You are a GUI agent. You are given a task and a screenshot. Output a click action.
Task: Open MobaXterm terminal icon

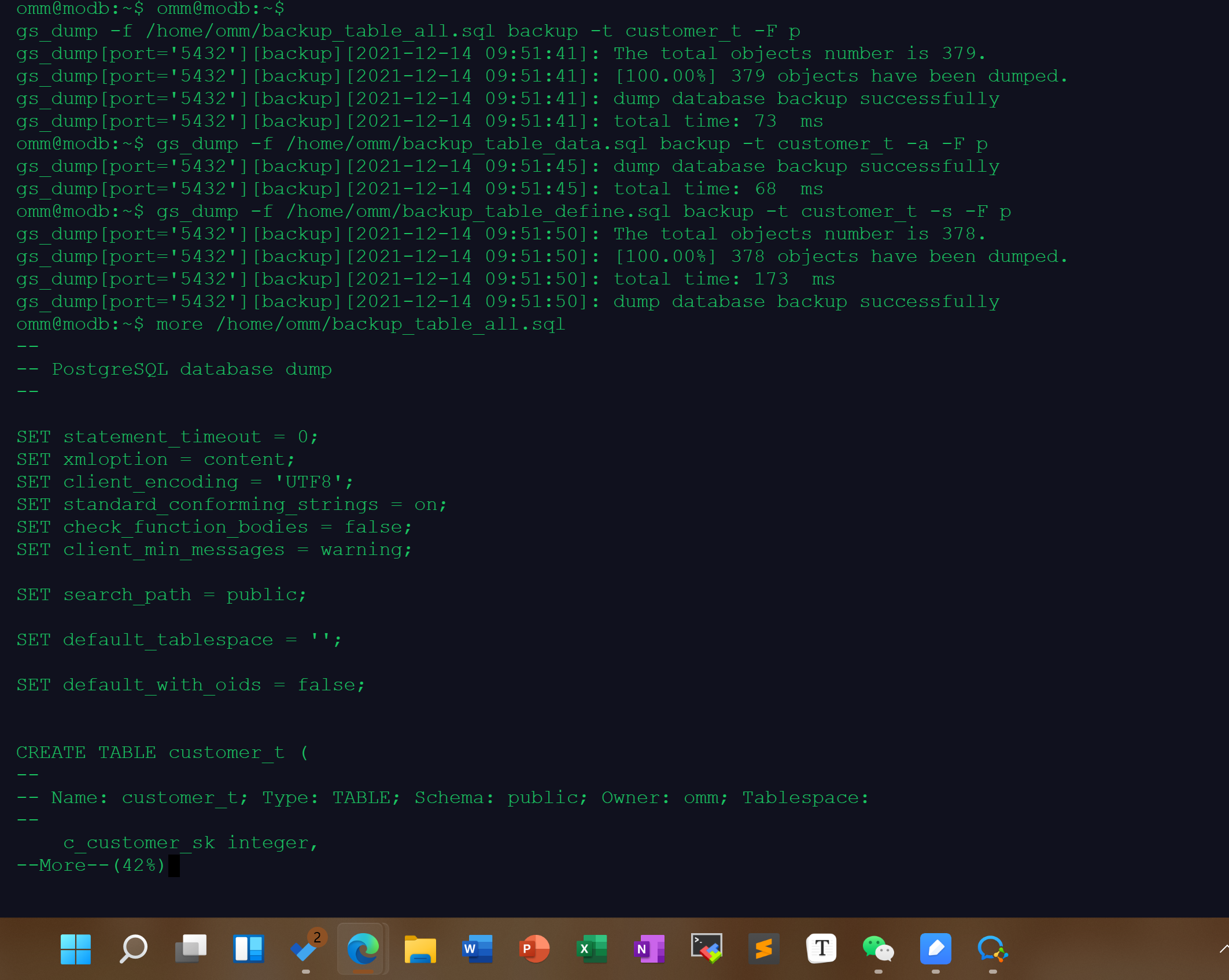[x=706, y=949]
